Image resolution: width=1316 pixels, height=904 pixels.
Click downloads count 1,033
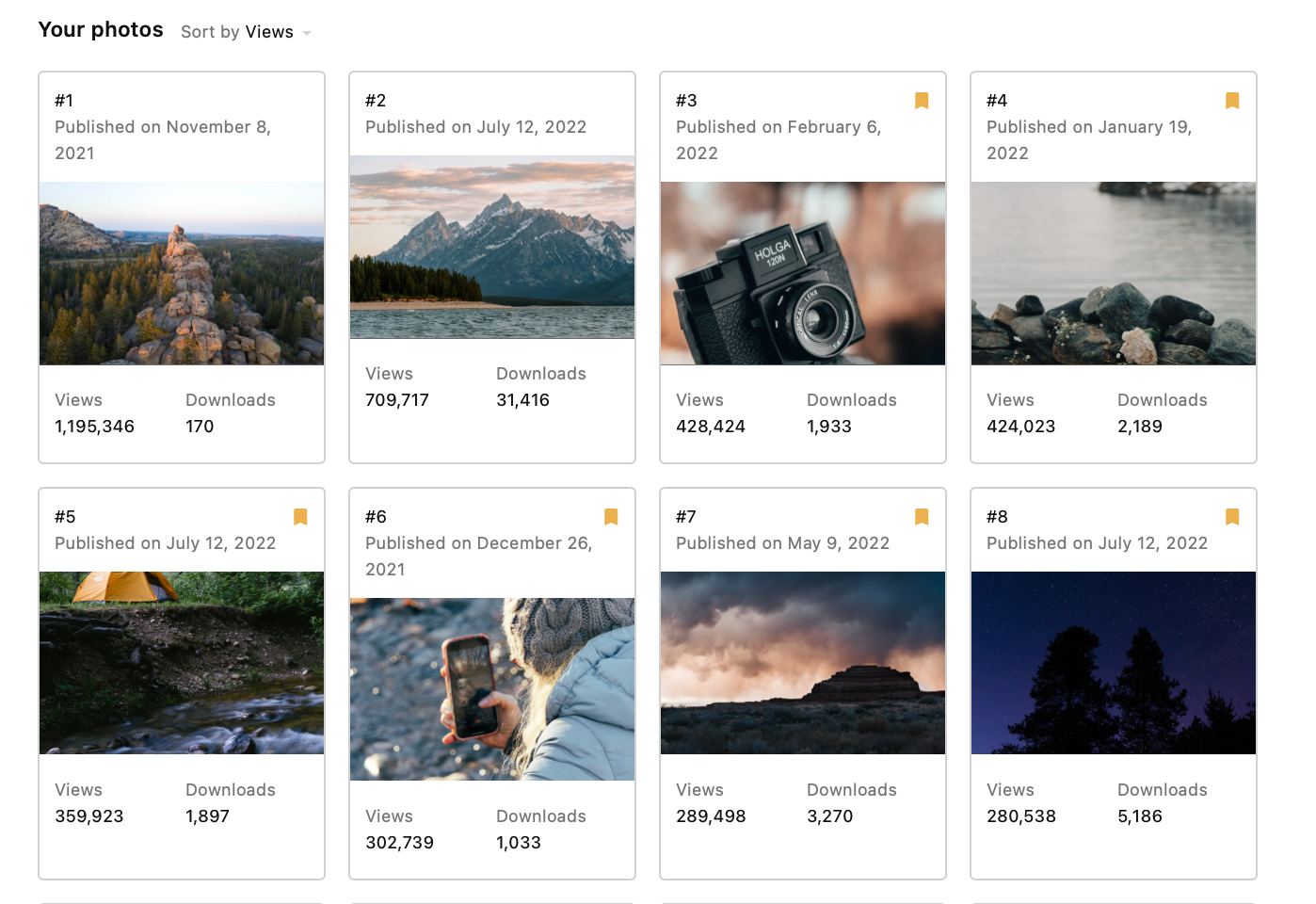(519, 843)
